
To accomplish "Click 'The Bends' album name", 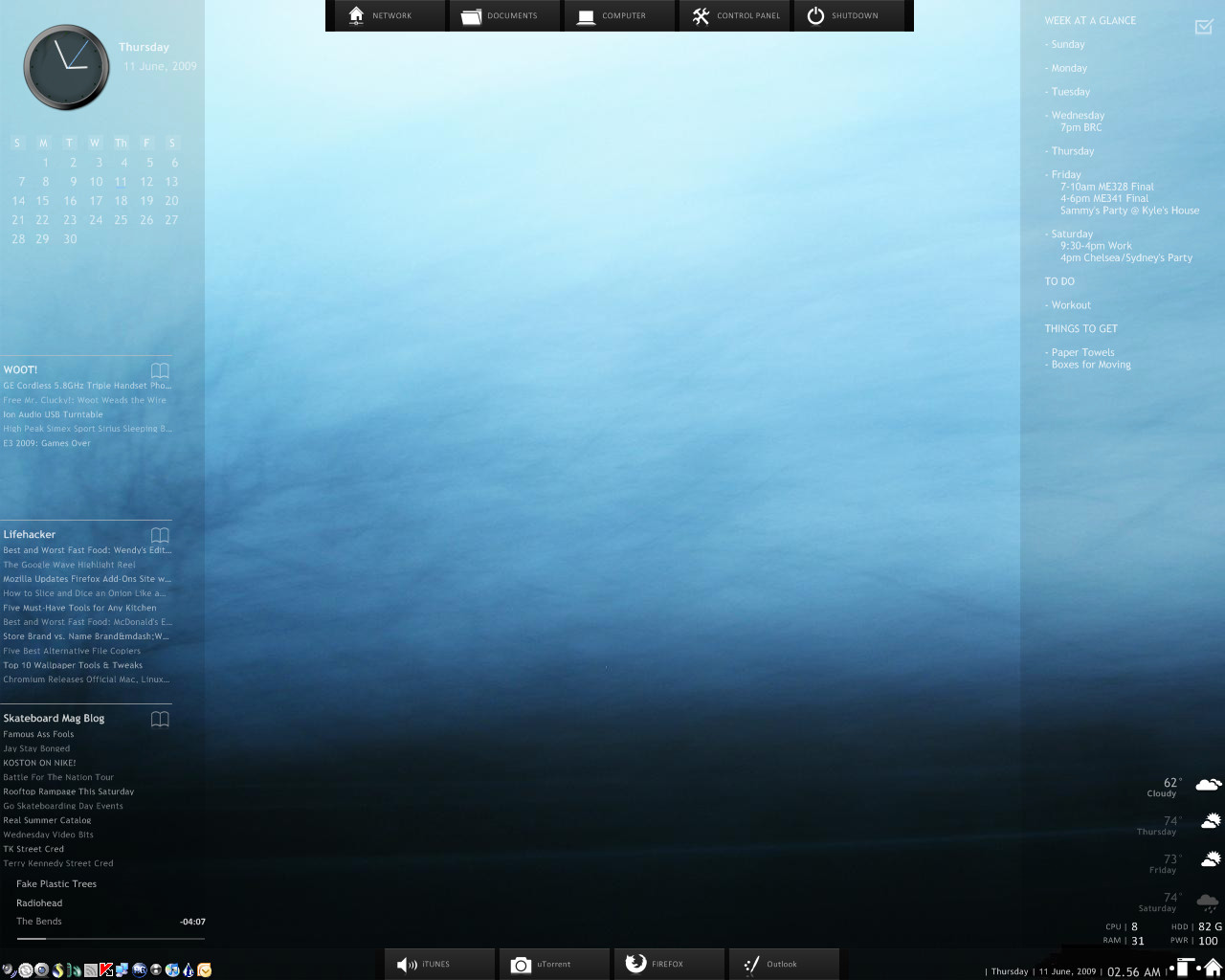I will (39, 922).
